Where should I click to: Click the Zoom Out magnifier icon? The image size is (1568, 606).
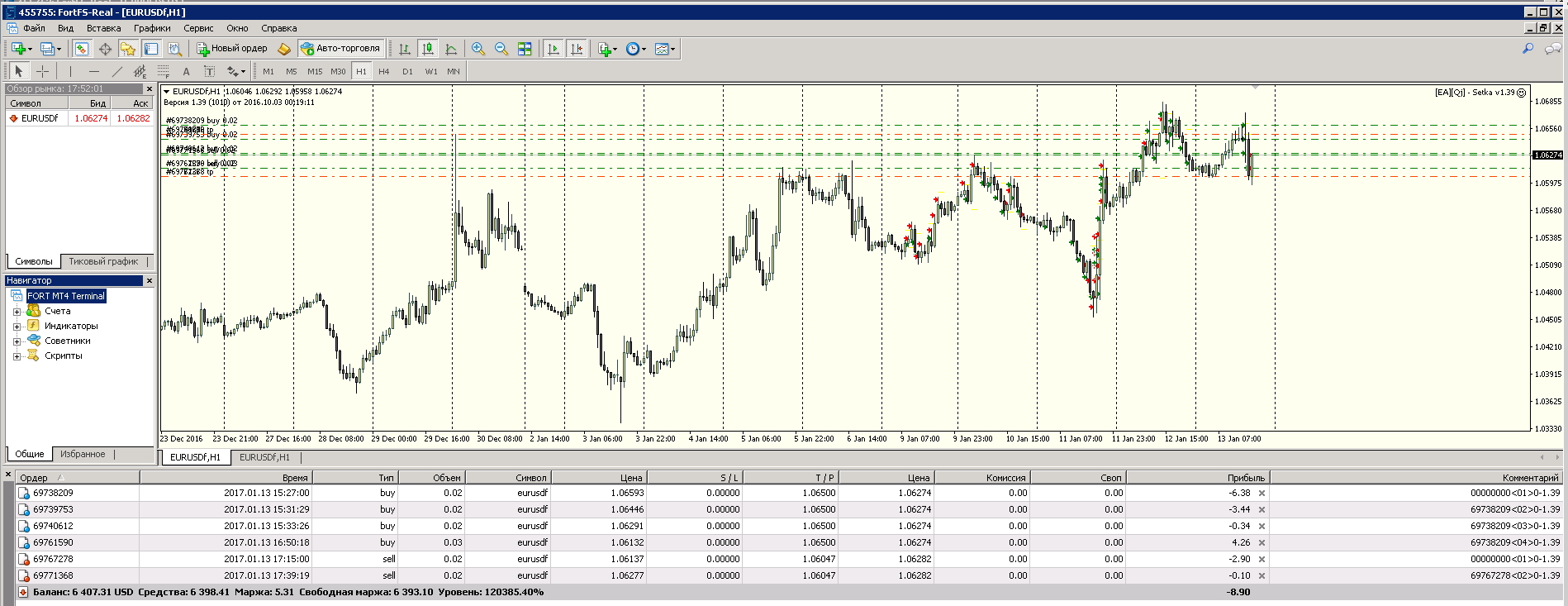501,49
